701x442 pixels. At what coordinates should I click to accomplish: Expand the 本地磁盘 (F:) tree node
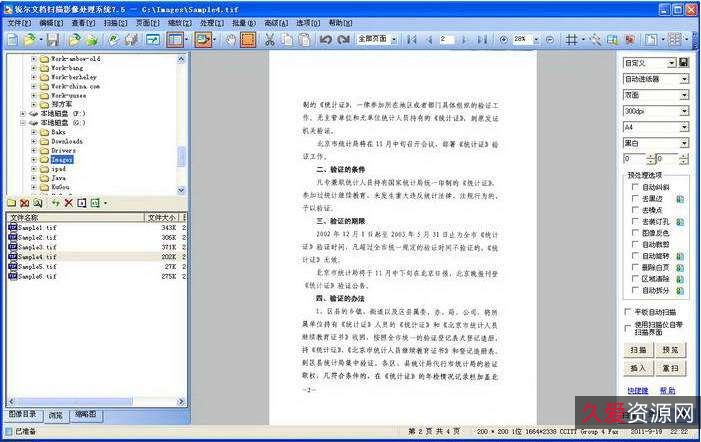(23, 114)
